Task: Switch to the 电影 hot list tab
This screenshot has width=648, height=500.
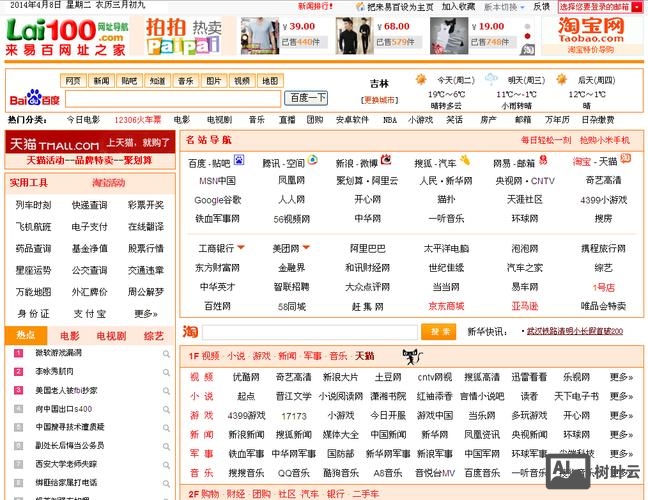Action: [69, 336]
